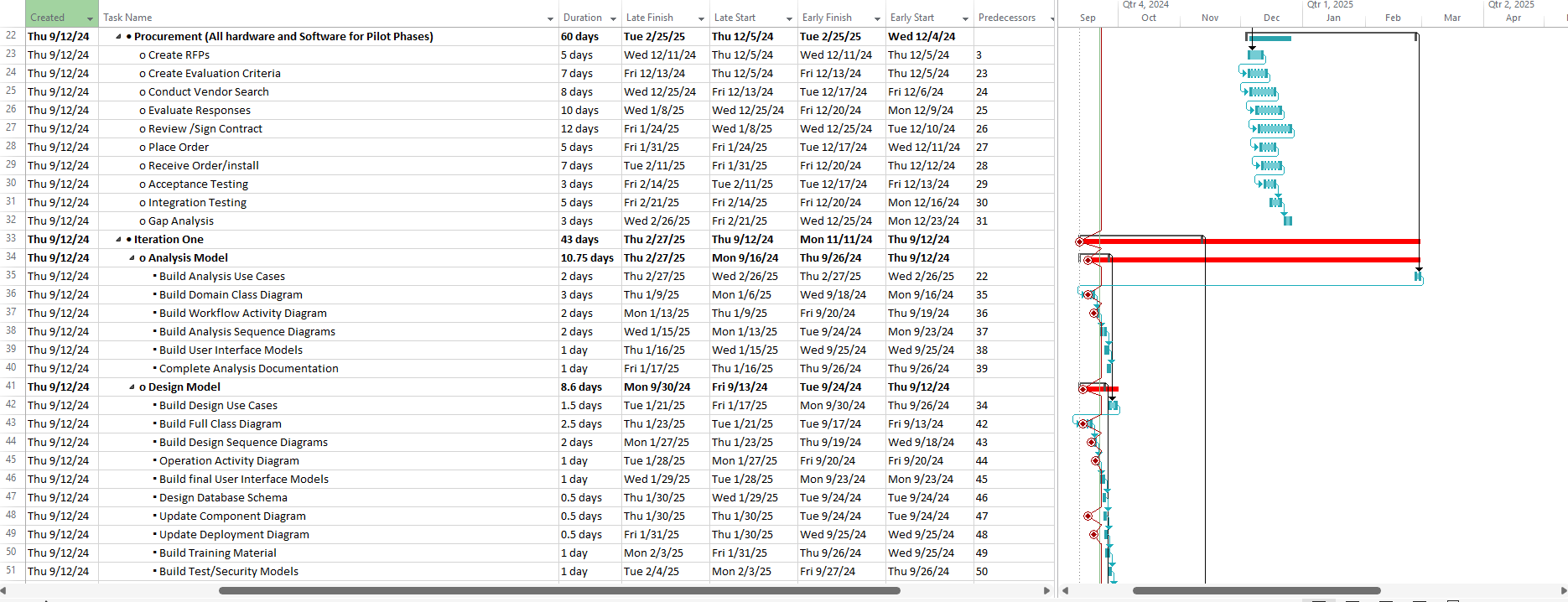Click Early Finish cell Mon 11/11/24

(842, 240)
